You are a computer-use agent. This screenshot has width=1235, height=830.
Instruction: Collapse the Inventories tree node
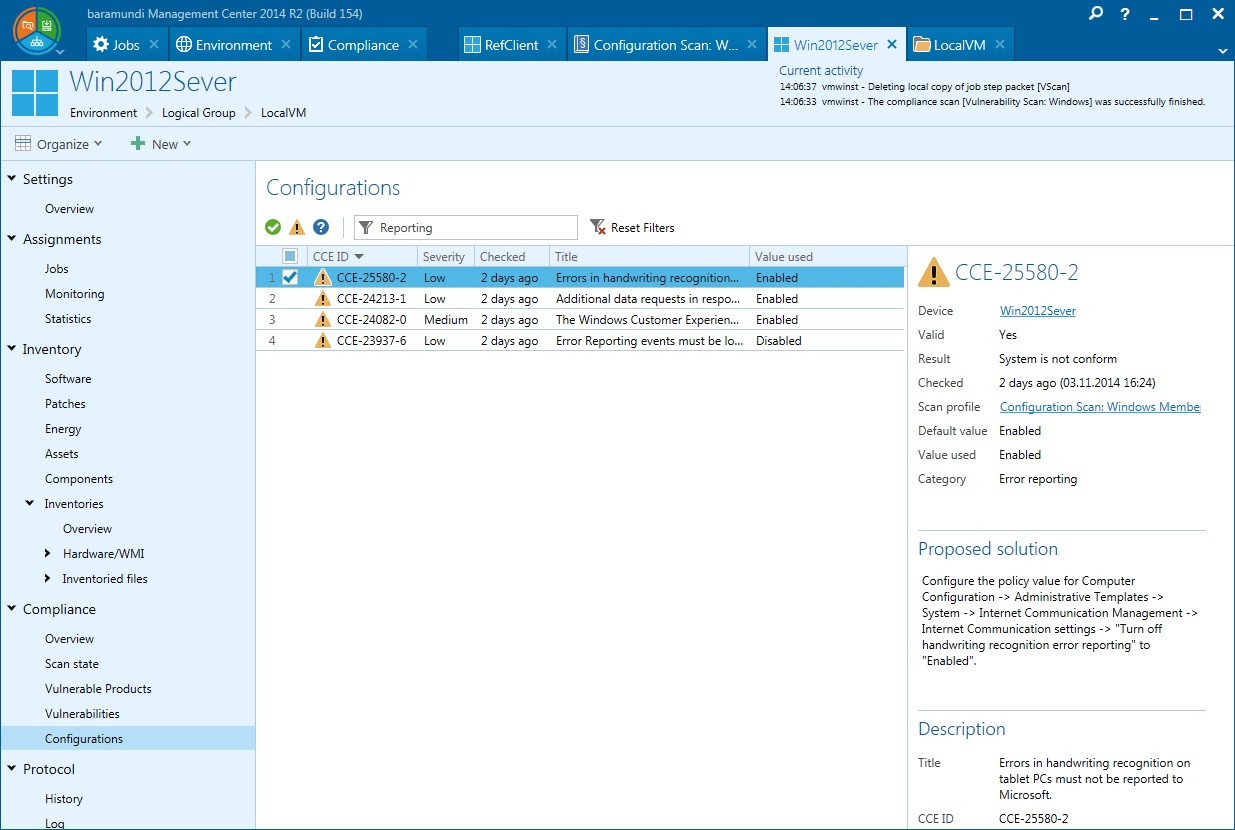tap(30, 503)
